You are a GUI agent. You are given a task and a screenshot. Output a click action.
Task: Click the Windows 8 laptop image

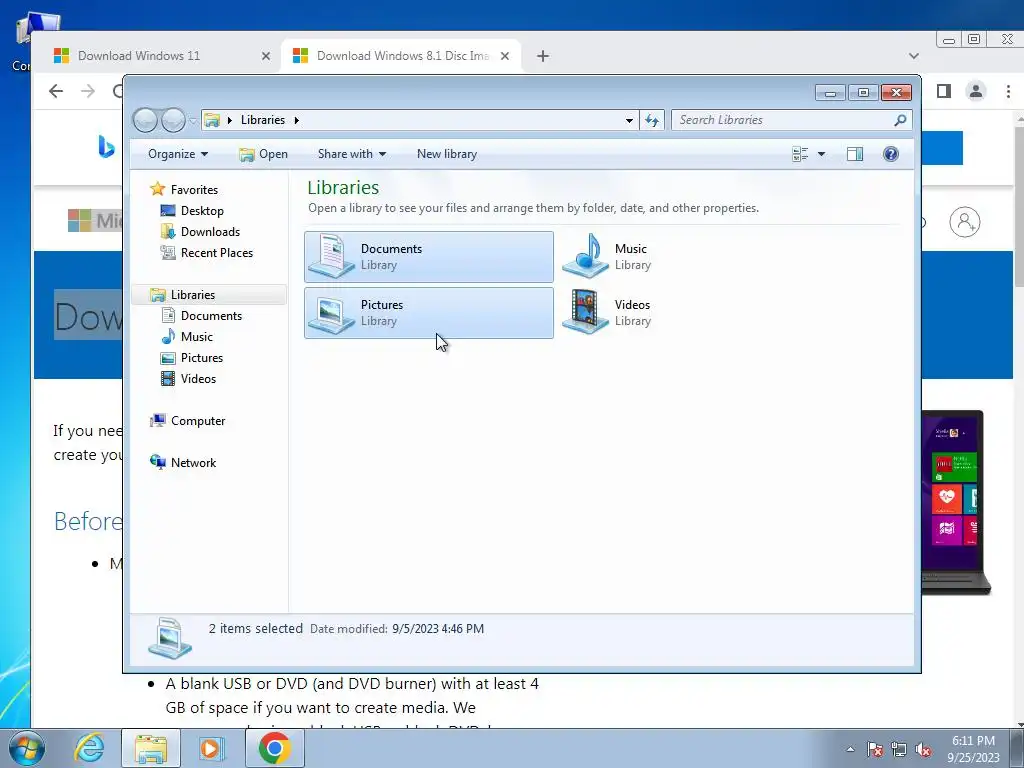coord(955,502)
